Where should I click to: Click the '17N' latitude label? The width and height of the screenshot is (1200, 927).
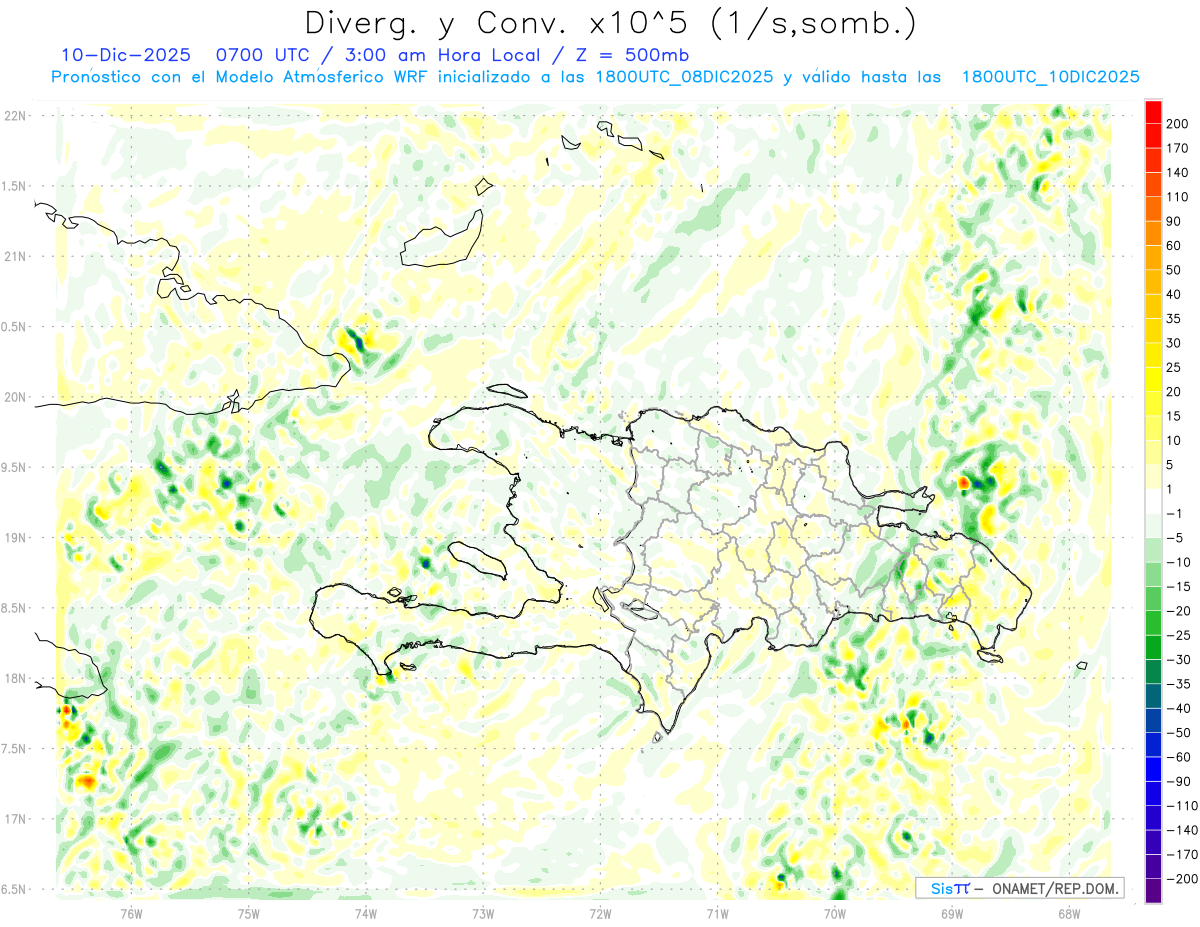pos(15,819)
